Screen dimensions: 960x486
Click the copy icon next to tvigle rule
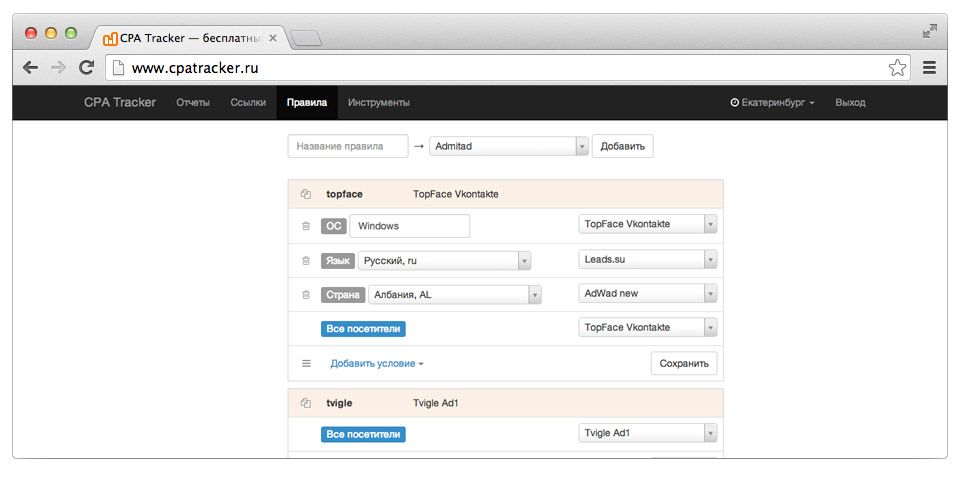pyautogui.click(x=306, y=403)
